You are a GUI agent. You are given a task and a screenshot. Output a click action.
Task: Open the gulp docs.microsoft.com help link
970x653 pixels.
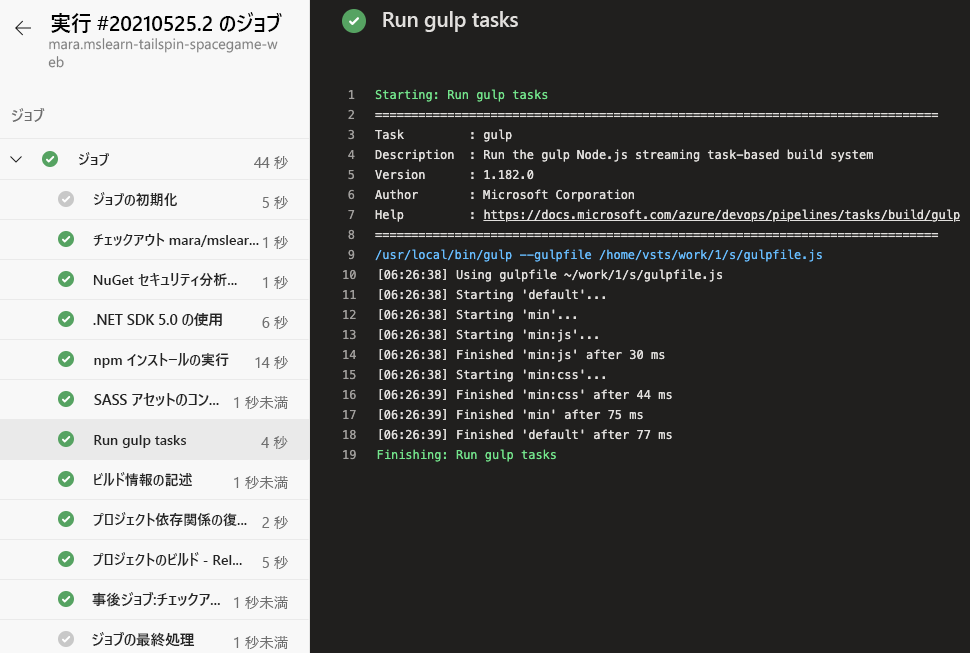pos(721,215)
